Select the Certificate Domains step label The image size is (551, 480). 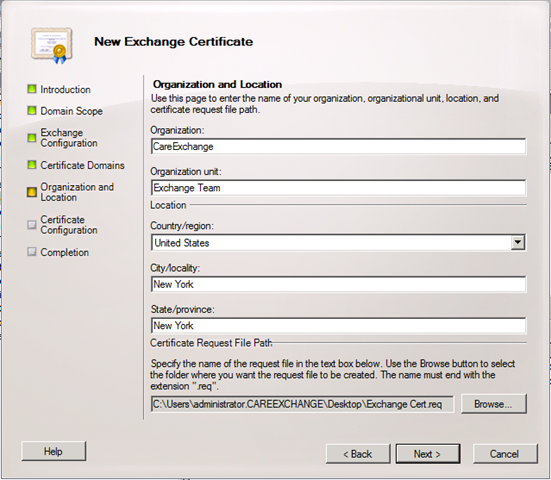[x=82, y=165]
